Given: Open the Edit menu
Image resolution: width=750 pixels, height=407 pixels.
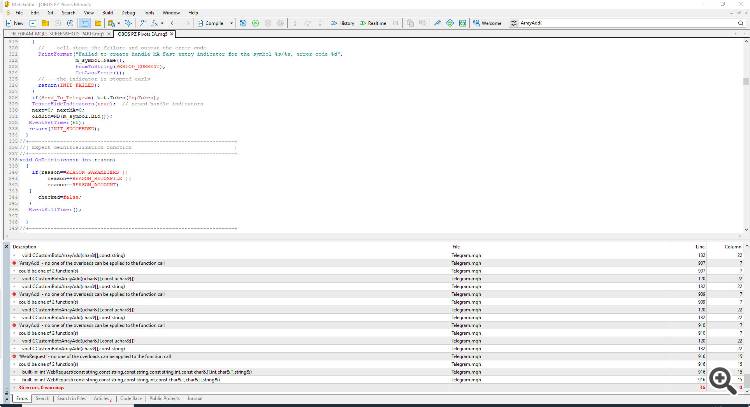Looking at the screenshot, I should [35, 13].
